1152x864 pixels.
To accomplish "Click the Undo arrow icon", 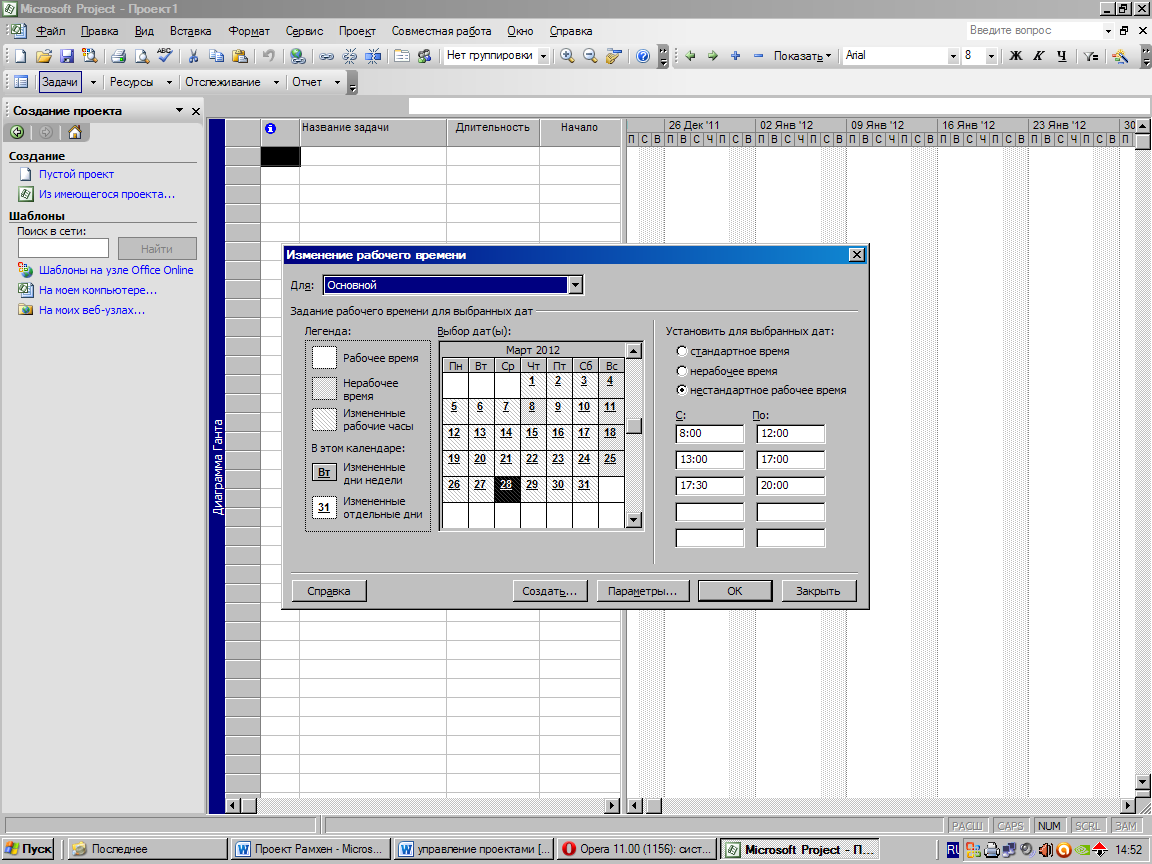I will pyautogui.click(x=268, y=56).
